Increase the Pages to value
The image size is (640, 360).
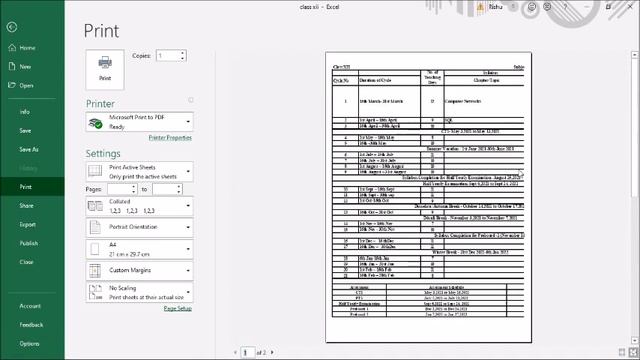point(179,187)
